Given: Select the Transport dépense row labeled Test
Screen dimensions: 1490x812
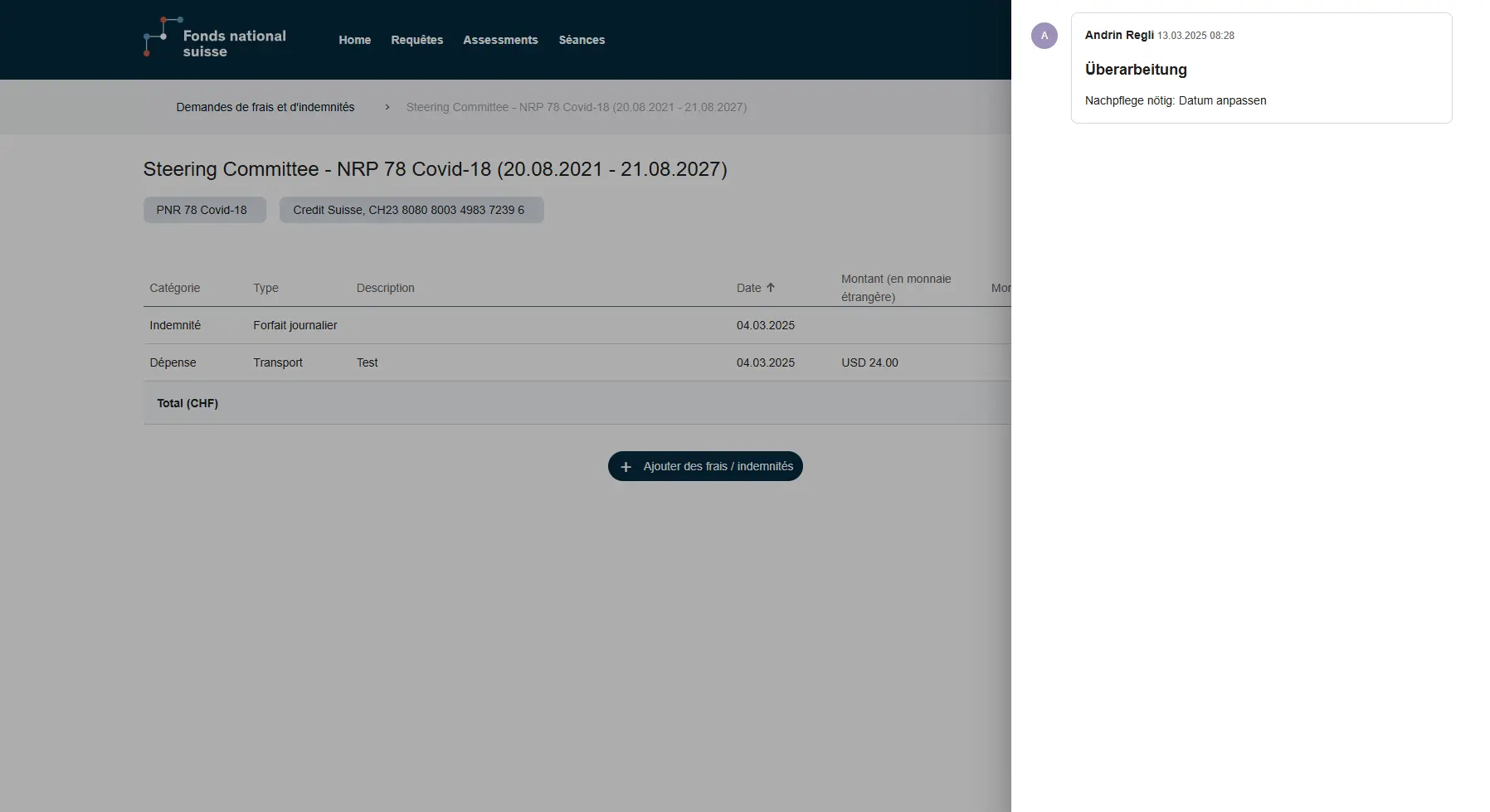Looking at the screenshot, I should click(x=367, y=362).
